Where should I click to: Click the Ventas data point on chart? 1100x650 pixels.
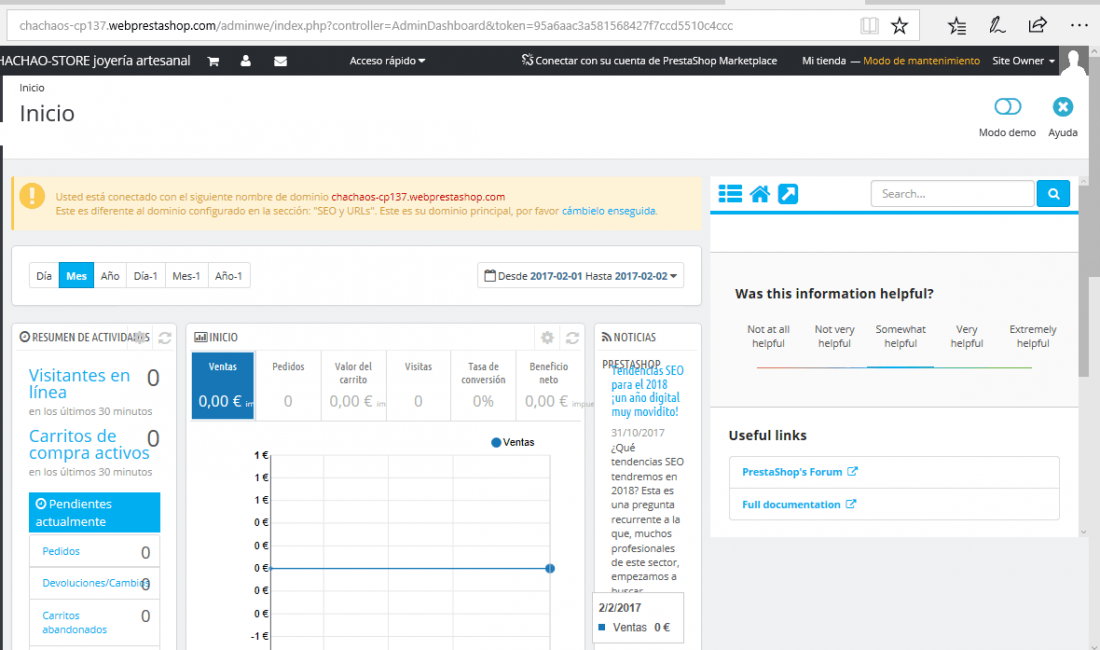point(550,568)
